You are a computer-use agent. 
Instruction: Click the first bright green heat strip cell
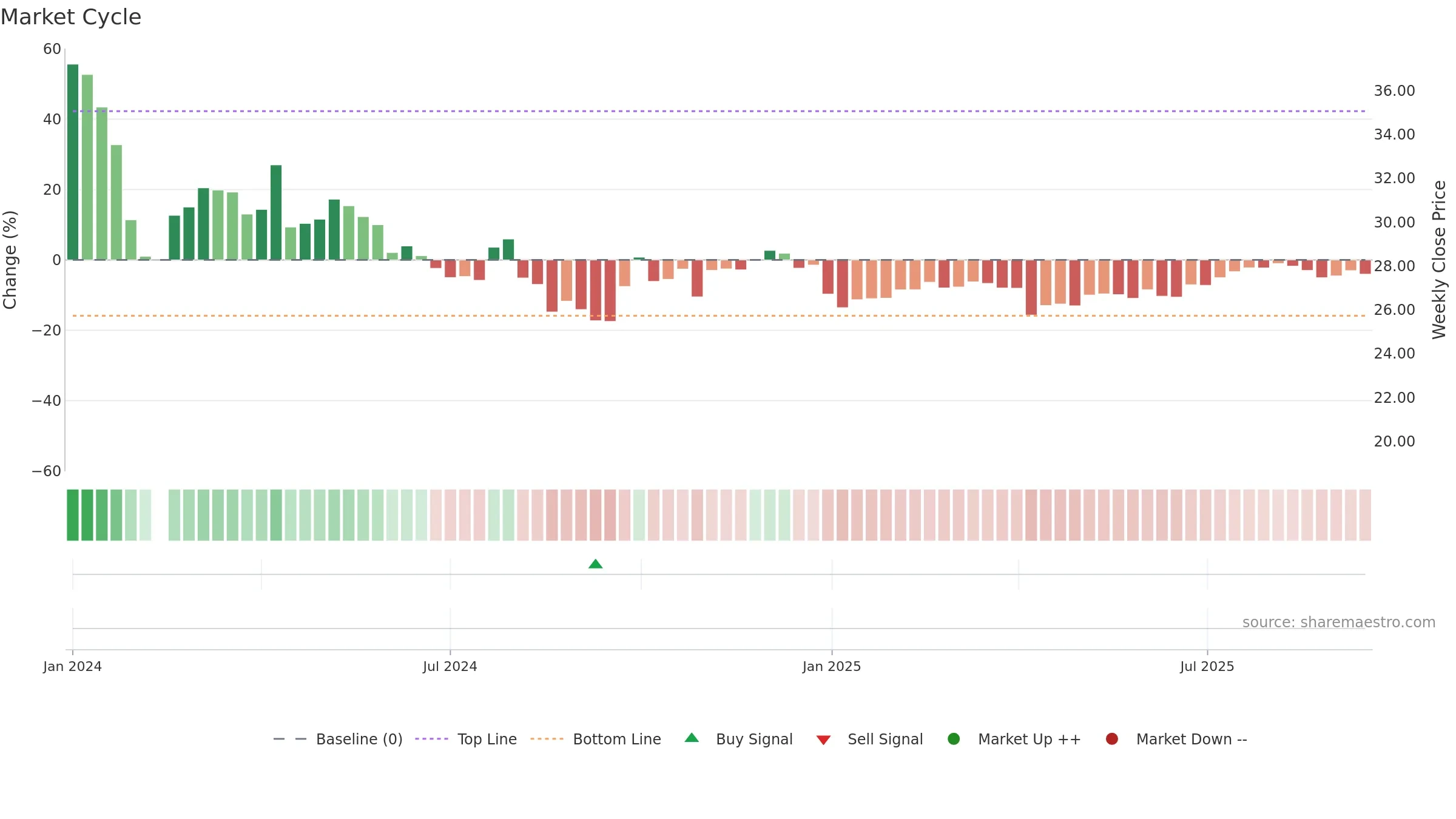pos(73,515)
